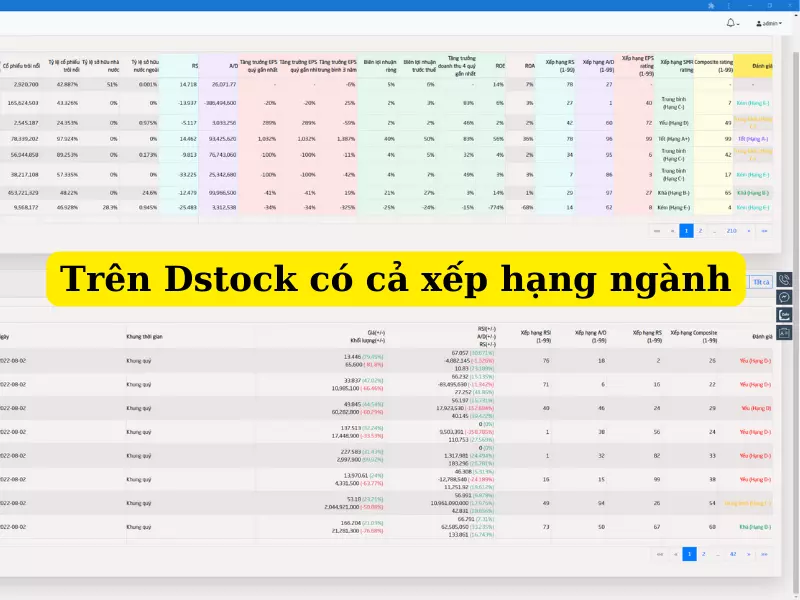Click 'Xếp hạng SMR rating' column header
800x600 pixels.
pos(675,66)
